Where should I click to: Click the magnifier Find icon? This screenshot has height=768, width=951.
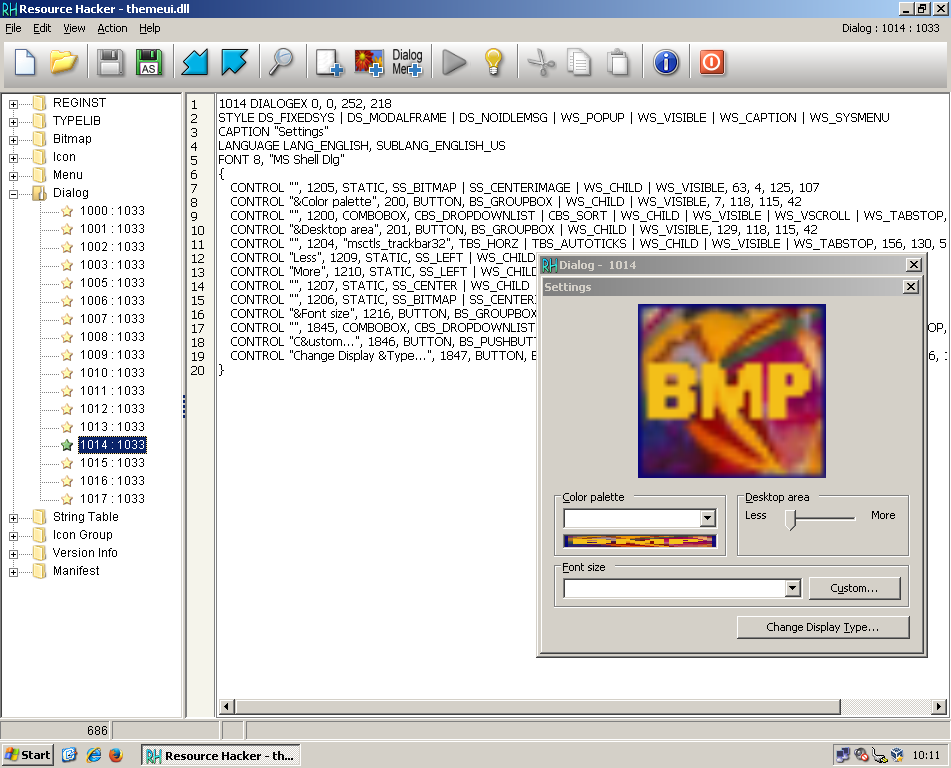tap(281, 62)
